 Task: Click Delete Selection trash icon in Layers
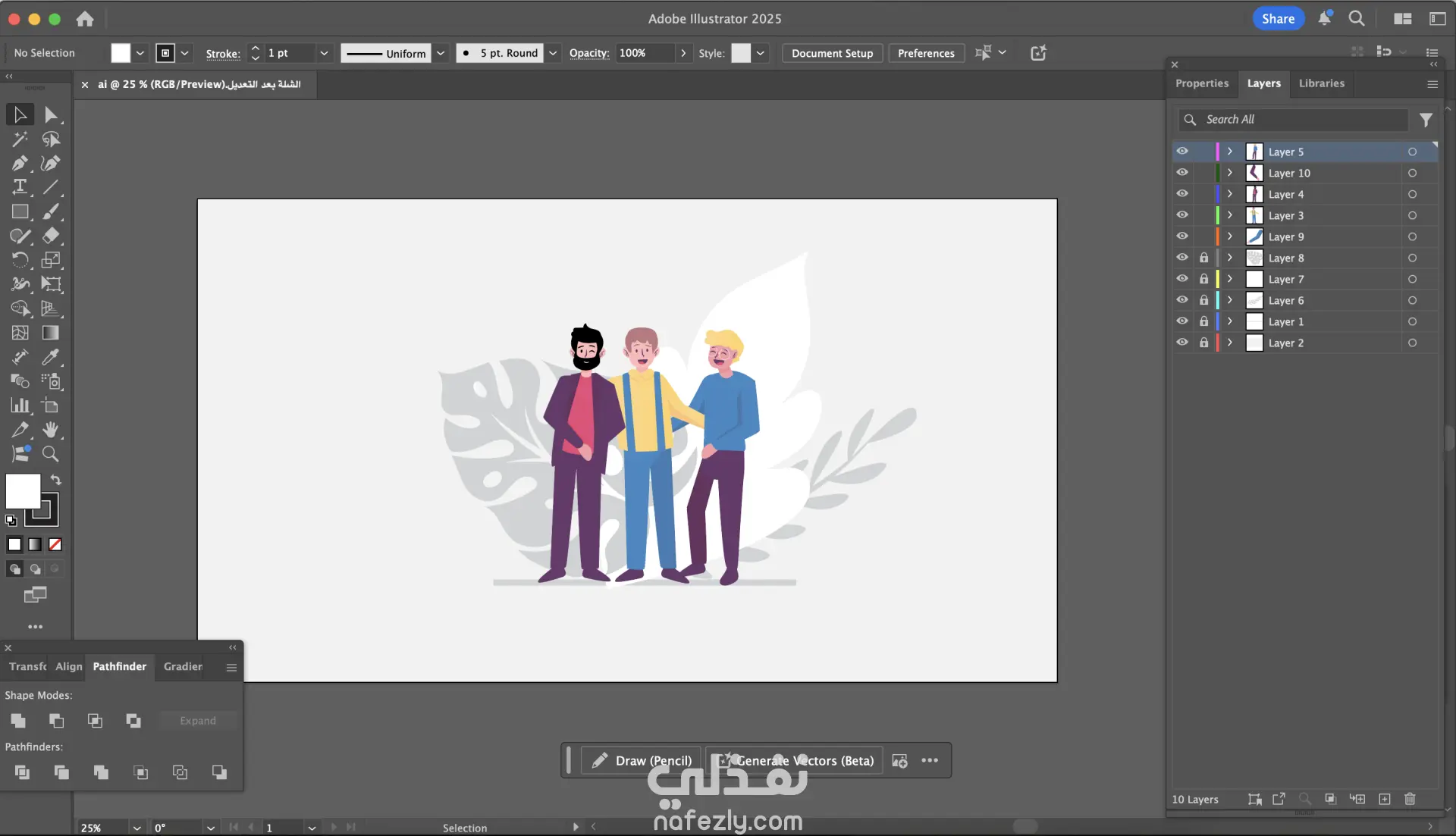(1410, 799)
